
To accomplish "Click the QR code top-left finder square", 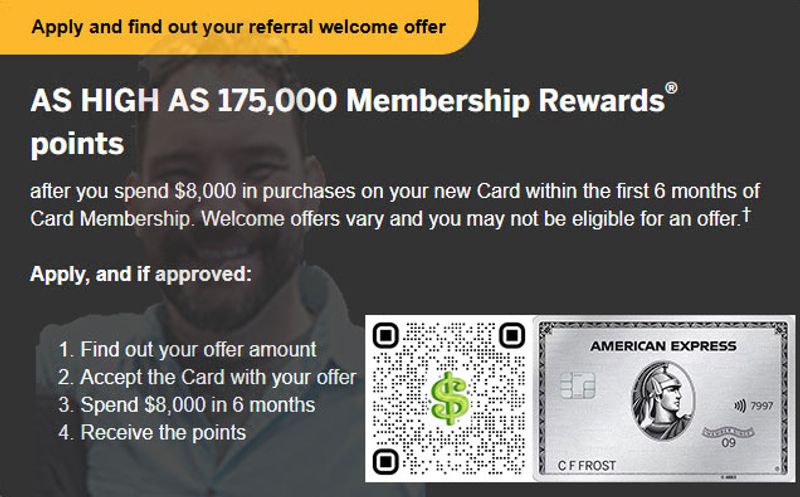I will pos(386,336).
